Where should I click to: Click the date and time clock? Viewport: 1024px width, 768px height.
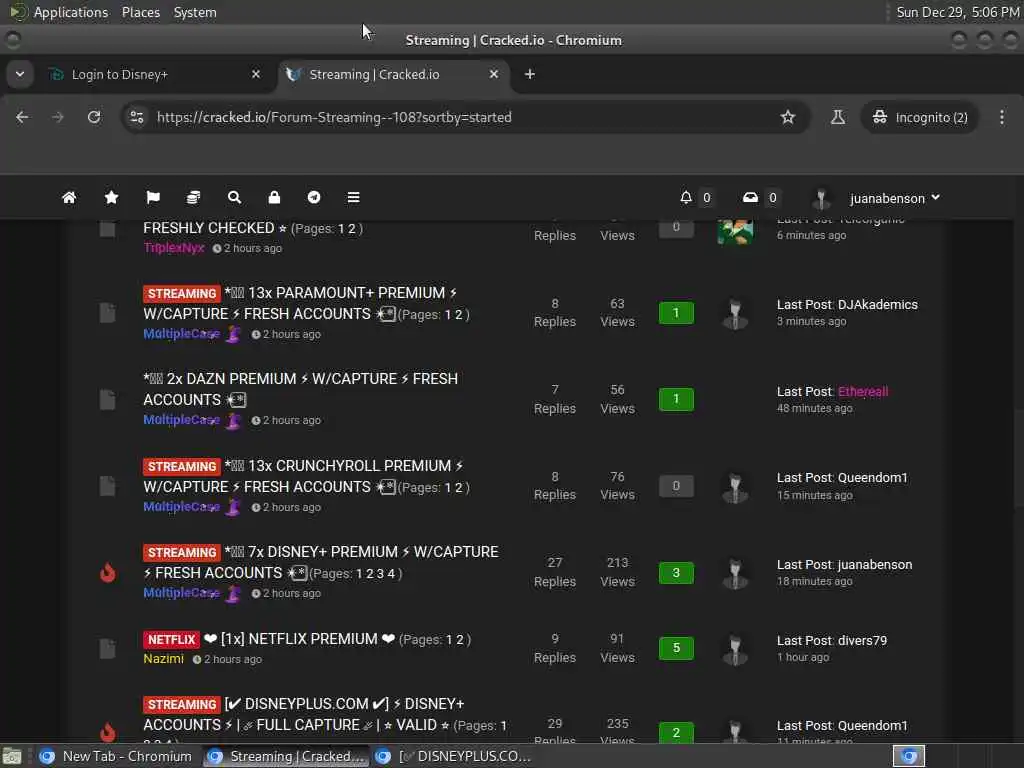957,12
